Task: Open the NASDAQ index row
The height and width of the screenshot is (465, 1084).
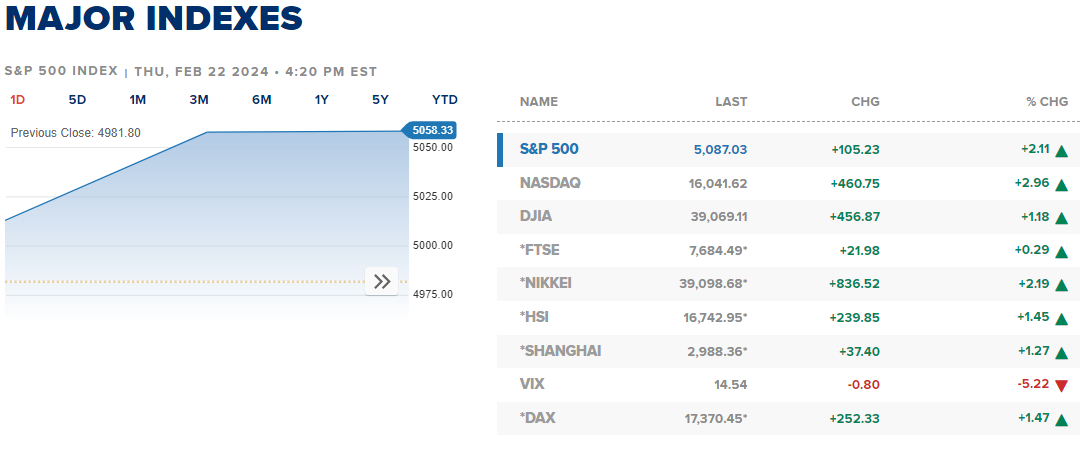Action: point(550,183)
